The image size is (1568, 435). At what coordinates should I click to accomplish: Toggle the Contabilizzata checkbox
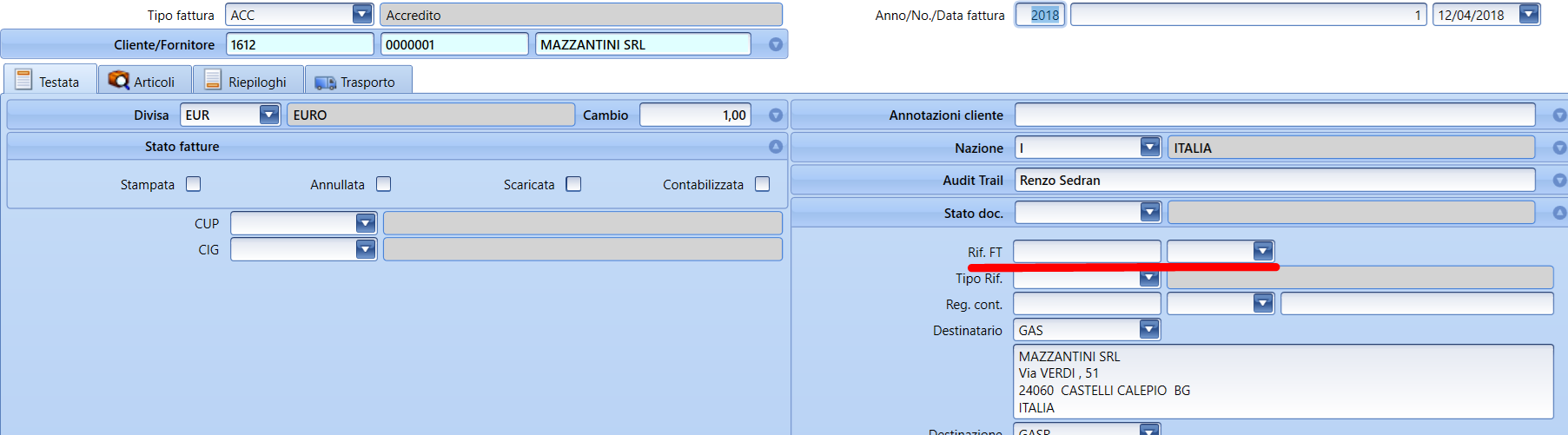(x=763, y=184)
